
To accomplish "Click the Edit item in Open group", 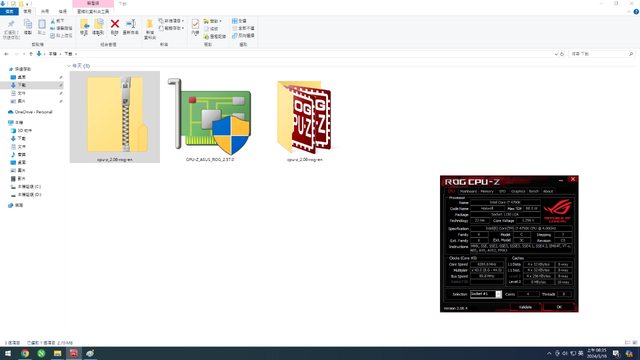I will 211,29.
